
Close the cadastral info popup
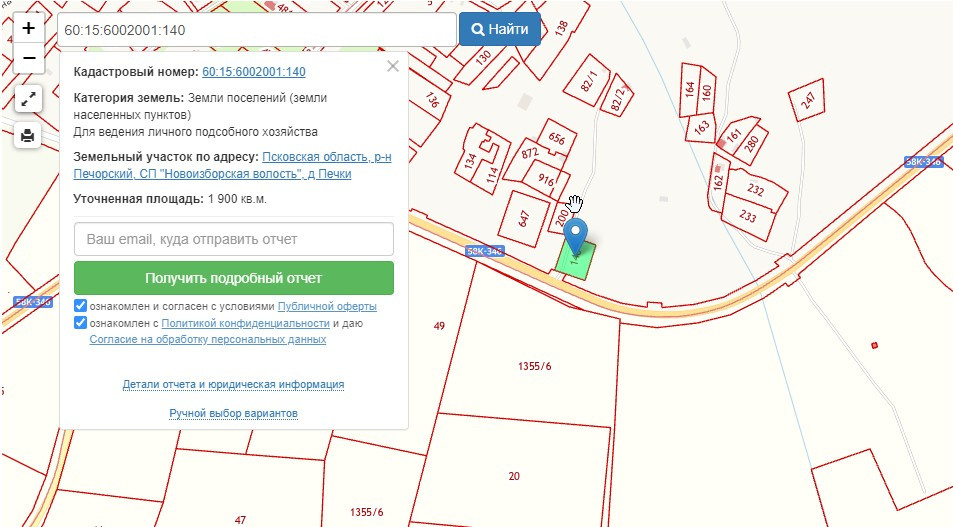coord(393,66)
